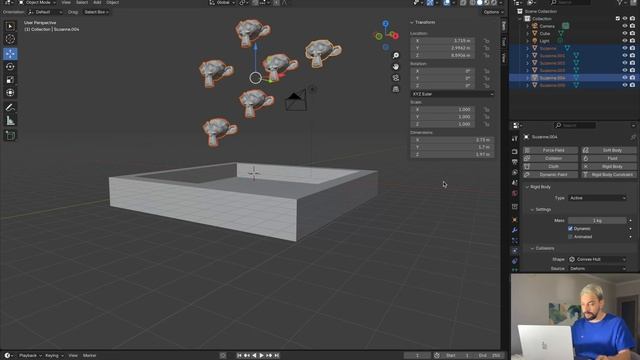
Task: Hide Light with its eye icon
Action: 624,41
